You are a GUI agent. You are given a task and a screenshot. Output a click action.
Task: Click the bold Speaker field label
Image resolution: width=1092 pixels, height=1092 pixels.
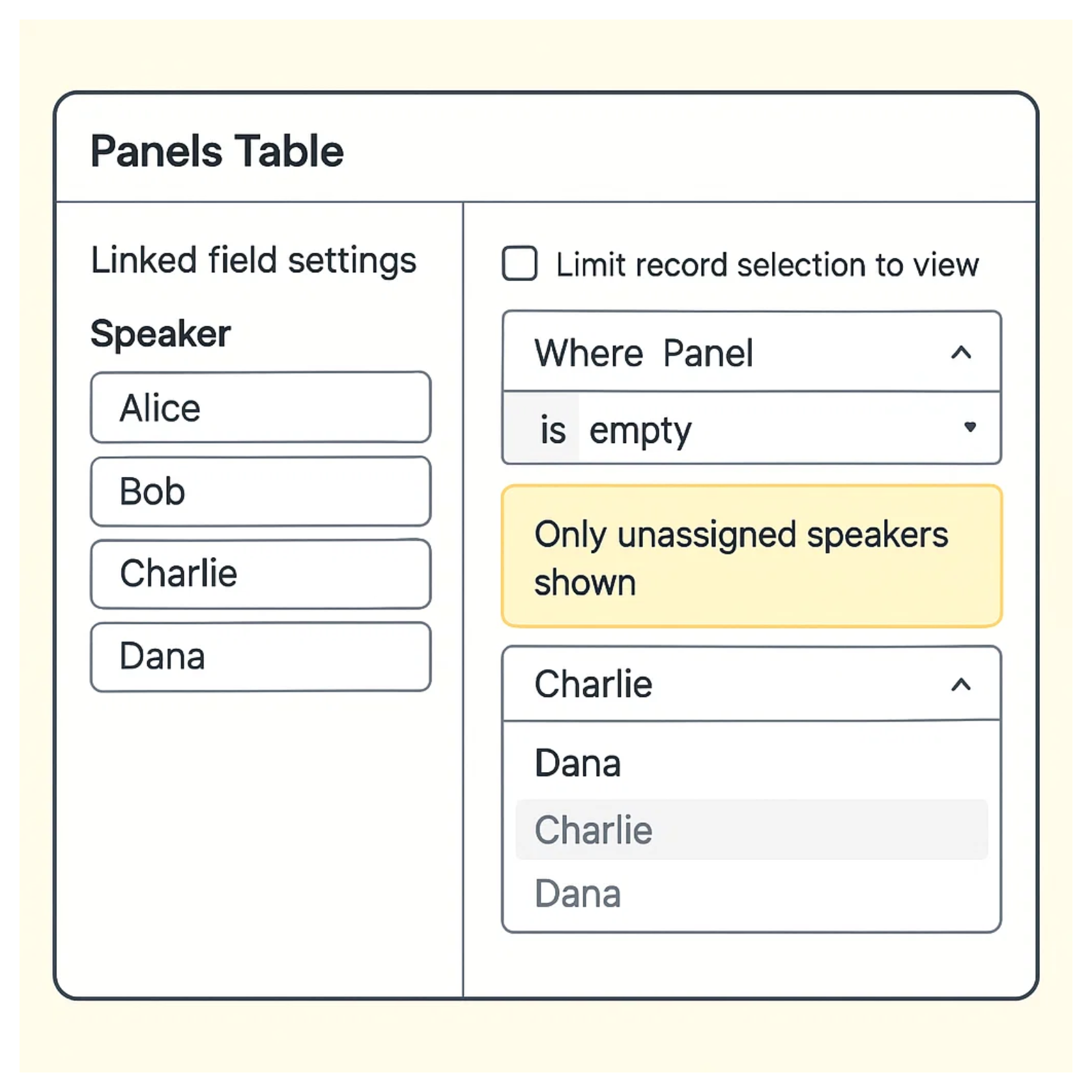(x=160, y=334)
